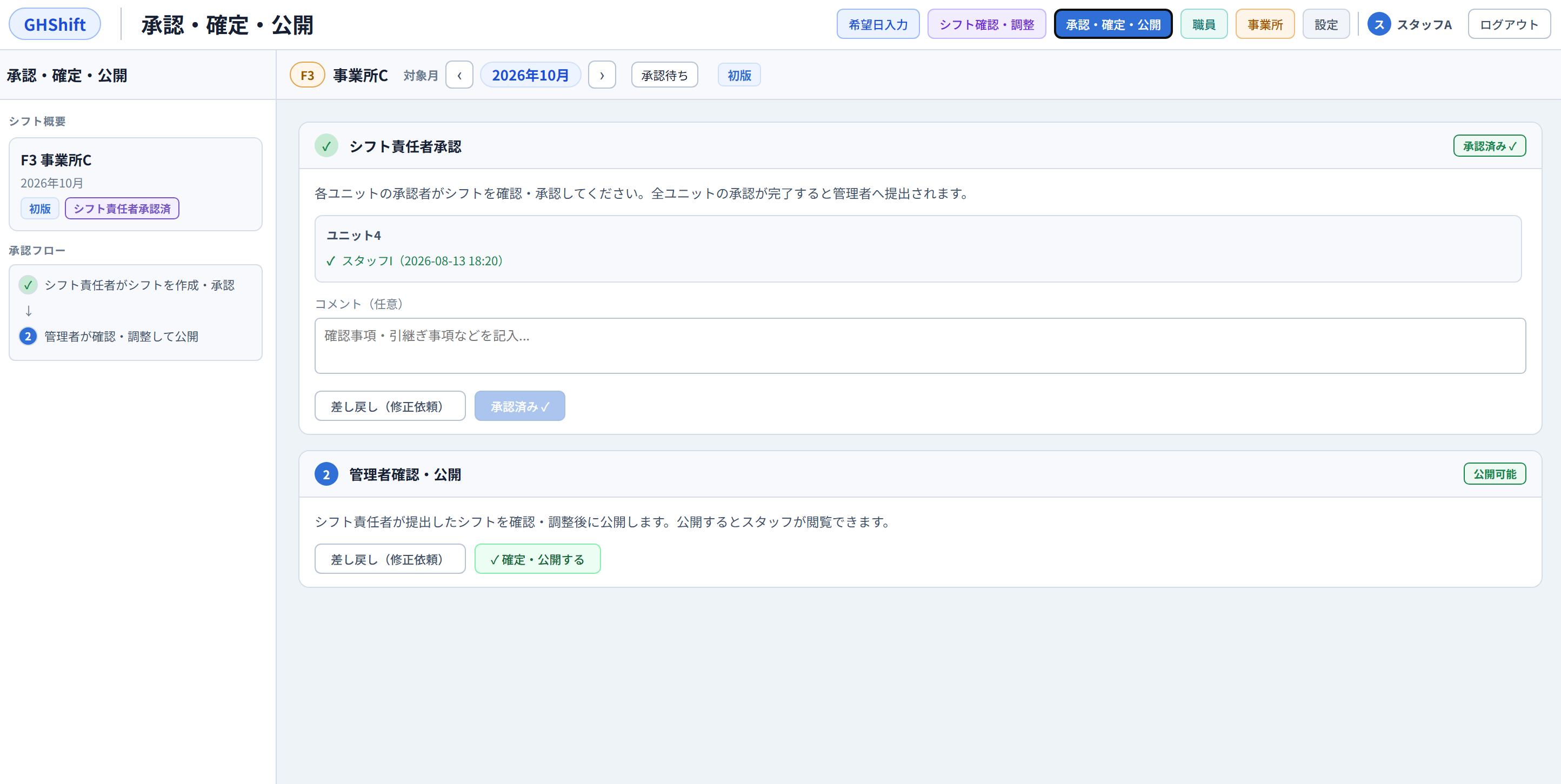
Task: Click スタッフI approval entry with checkmark
Action: tap(414, 260)
